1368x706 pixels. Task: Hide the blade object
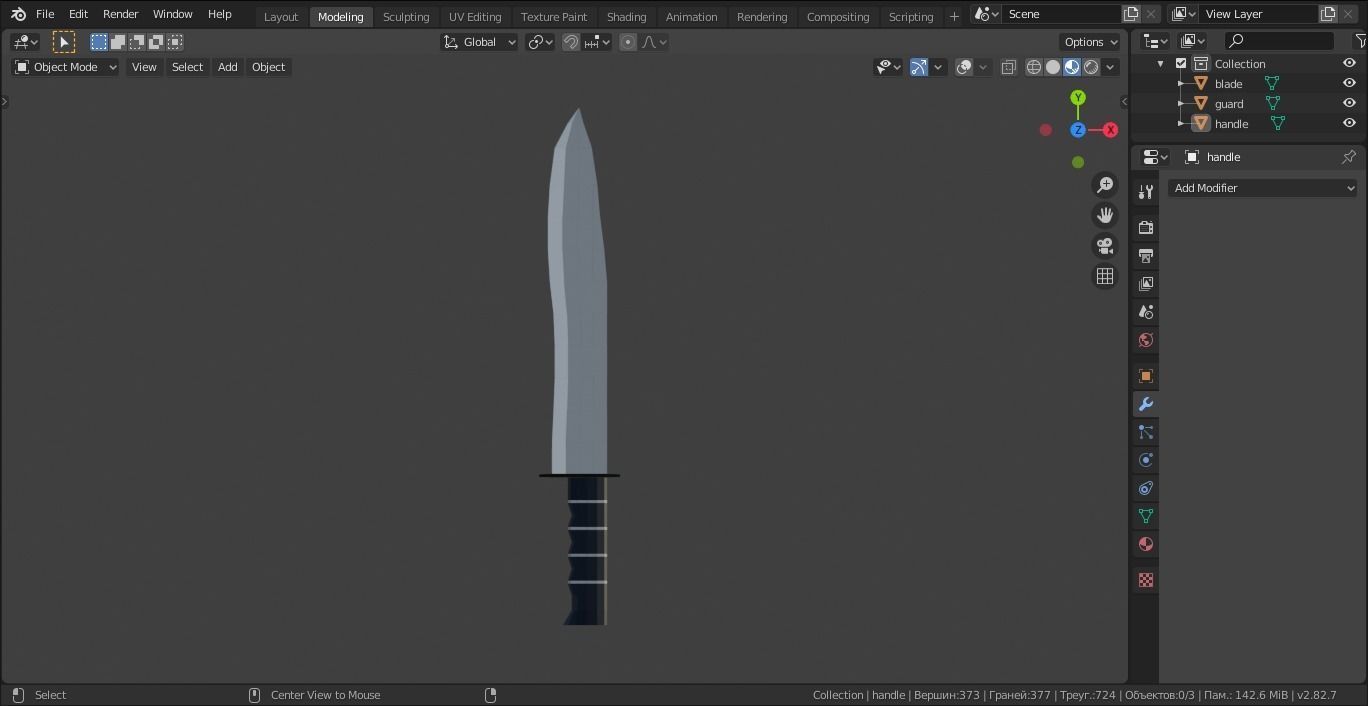click(x=1349, y=84)
